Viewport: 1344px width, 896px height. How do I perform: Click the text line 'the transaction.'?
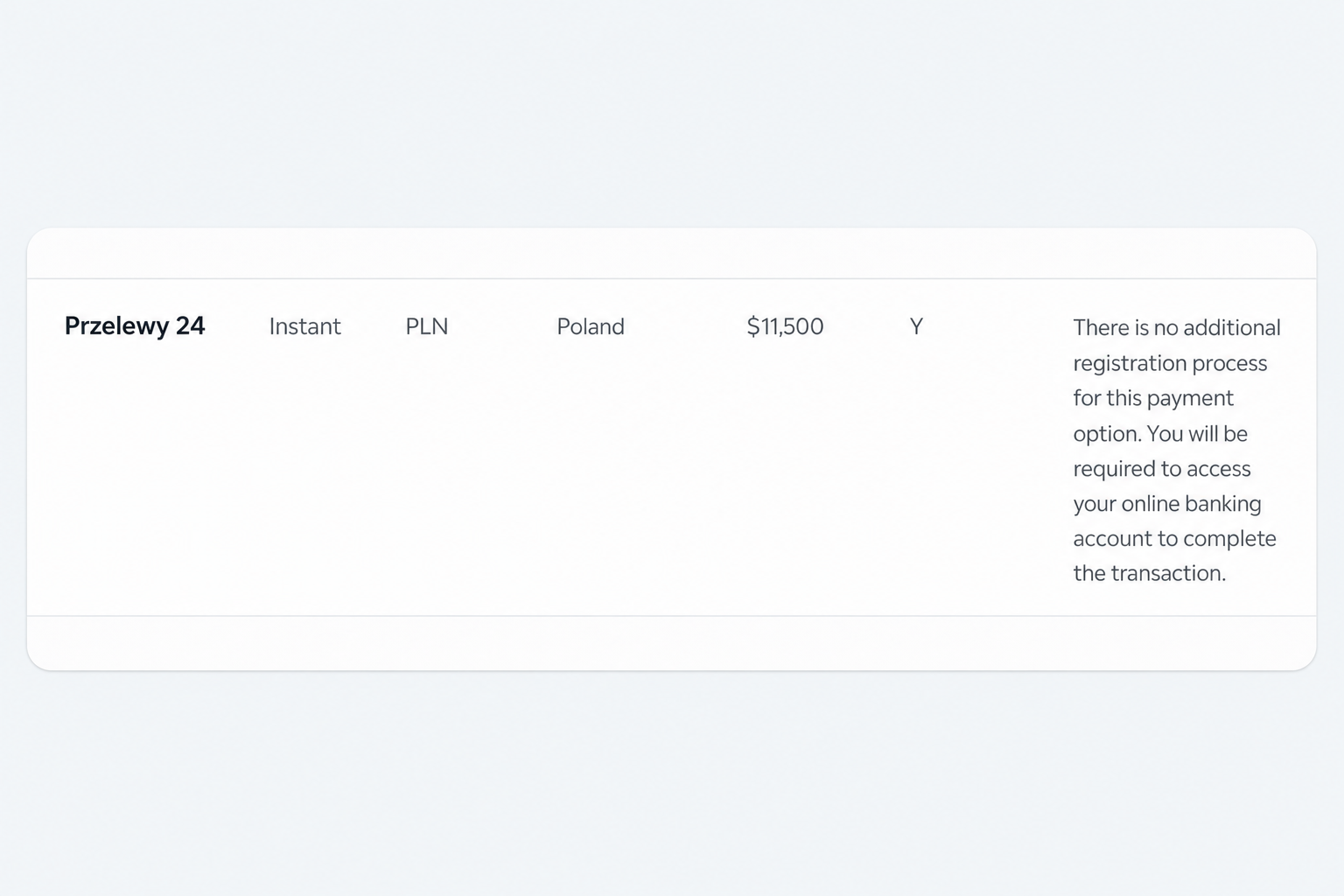click(x=1150, y=573)
